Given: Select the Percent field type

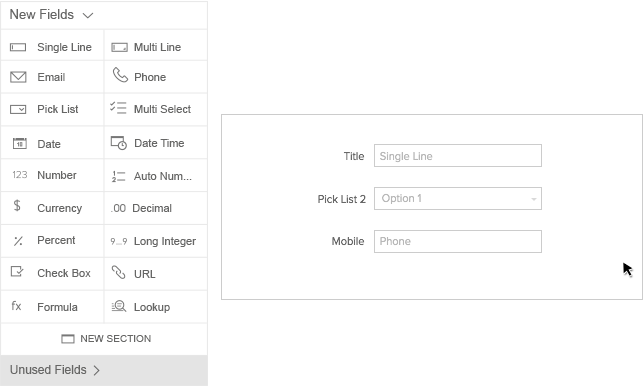Looking at the screenshot, I should click(x=52, y=241).
